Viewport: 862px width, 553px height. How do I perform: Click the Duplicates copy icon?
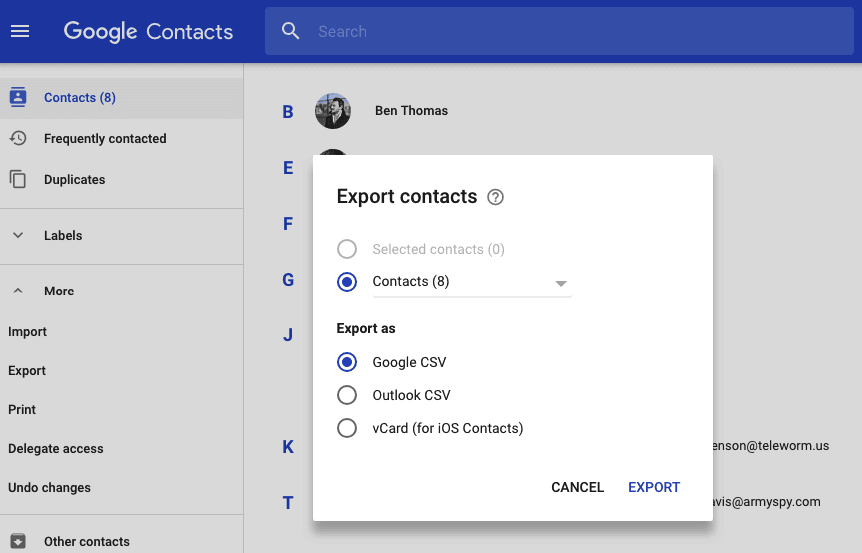coord(18,179)
